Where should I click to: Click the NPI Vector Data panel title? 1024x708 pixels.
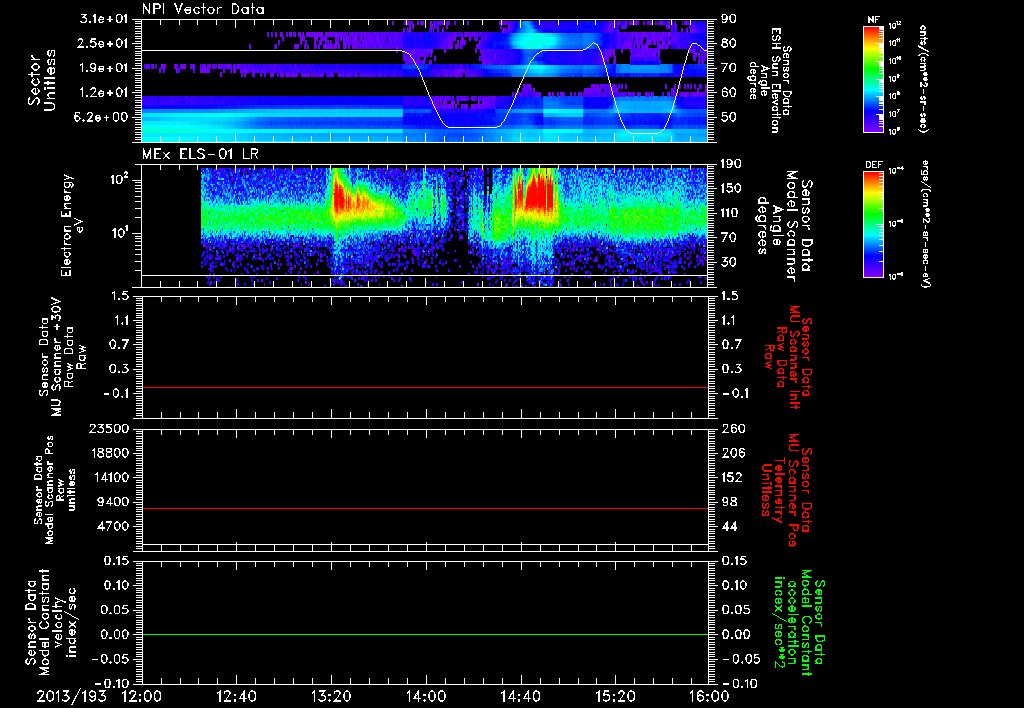click(x=204, y=9)
